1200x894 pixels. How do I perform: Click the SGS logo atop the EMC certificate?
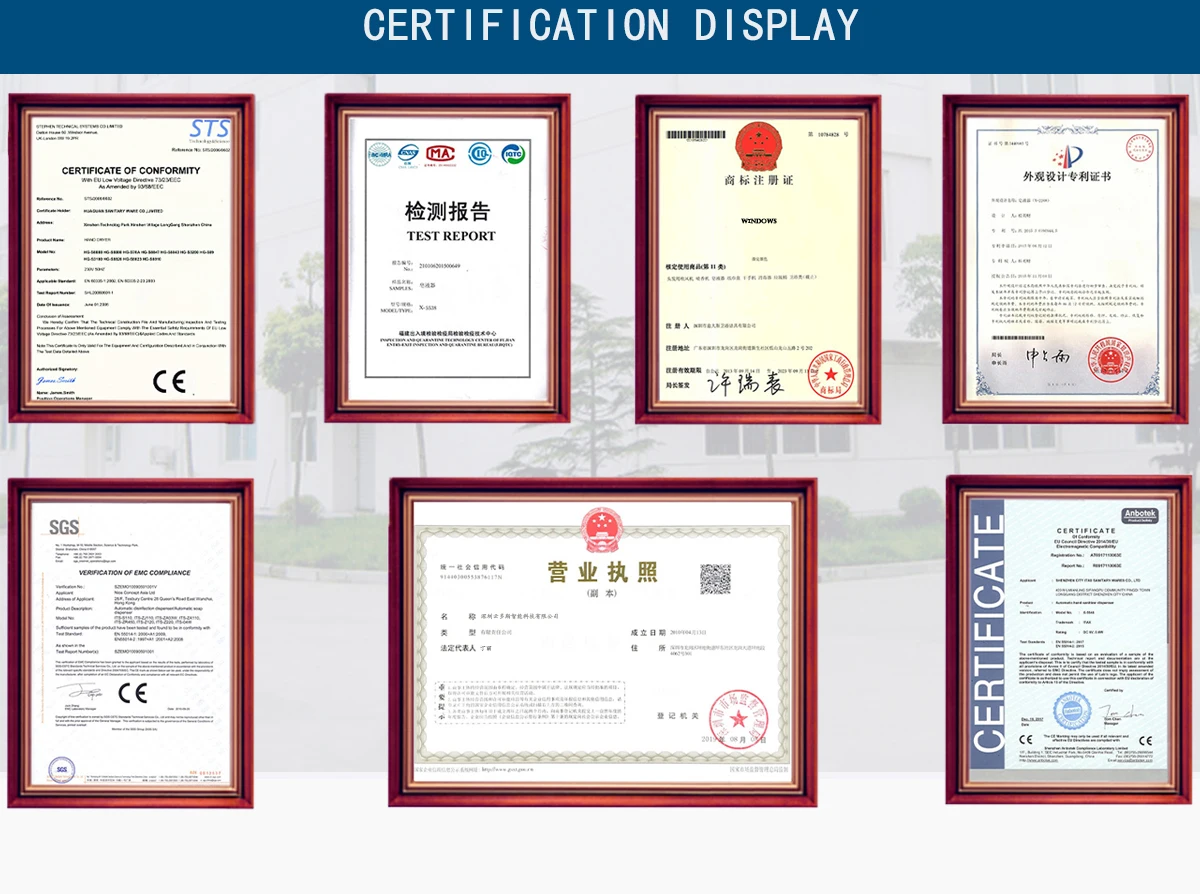[x=65, y=527]
